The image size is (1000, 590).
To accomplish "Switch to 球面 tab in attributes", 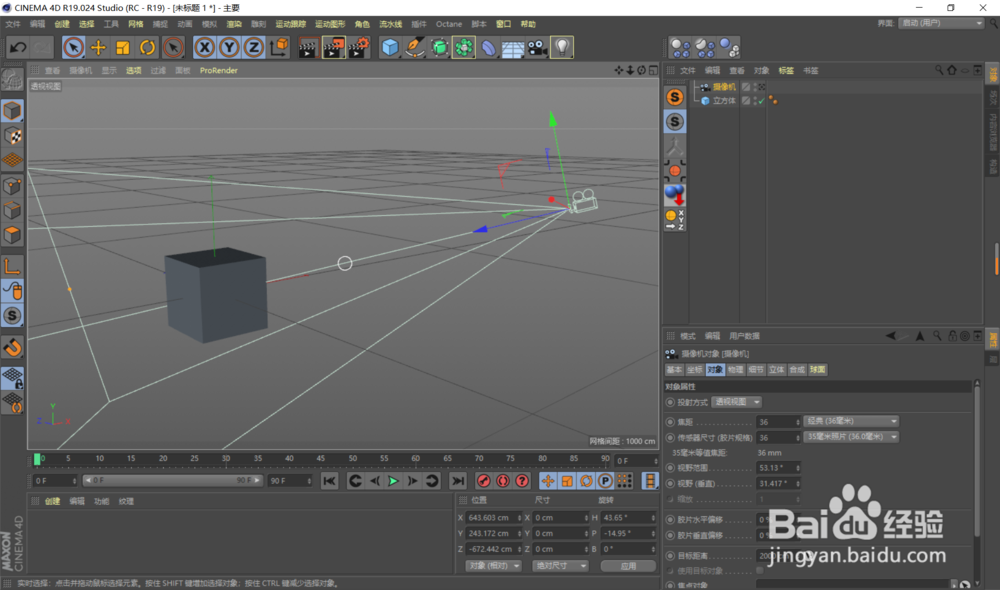I will pos(818,370).
